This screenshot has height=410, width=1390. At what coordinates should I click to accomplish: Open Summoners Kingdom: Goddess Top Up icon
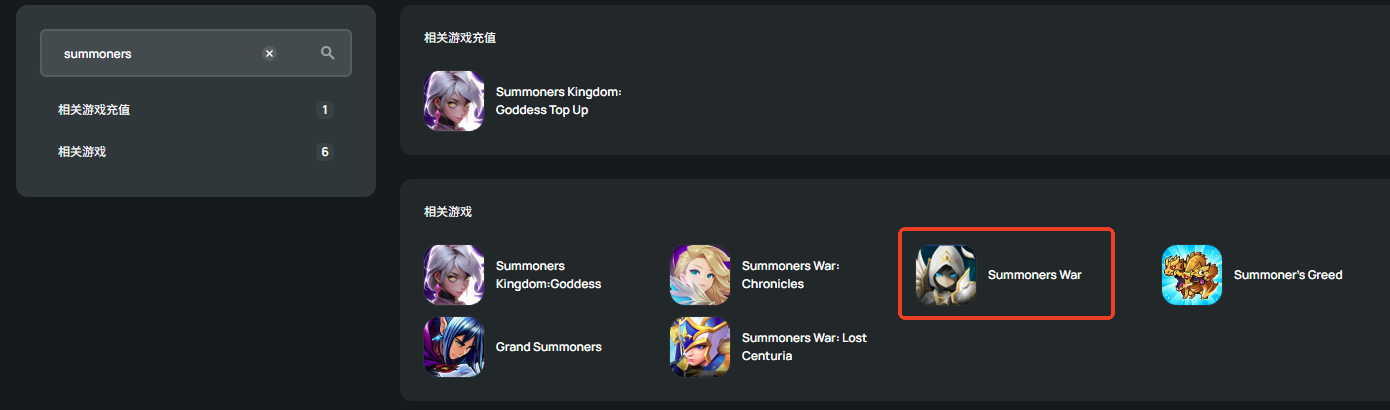pyautogui.click(x=454, y=101)
